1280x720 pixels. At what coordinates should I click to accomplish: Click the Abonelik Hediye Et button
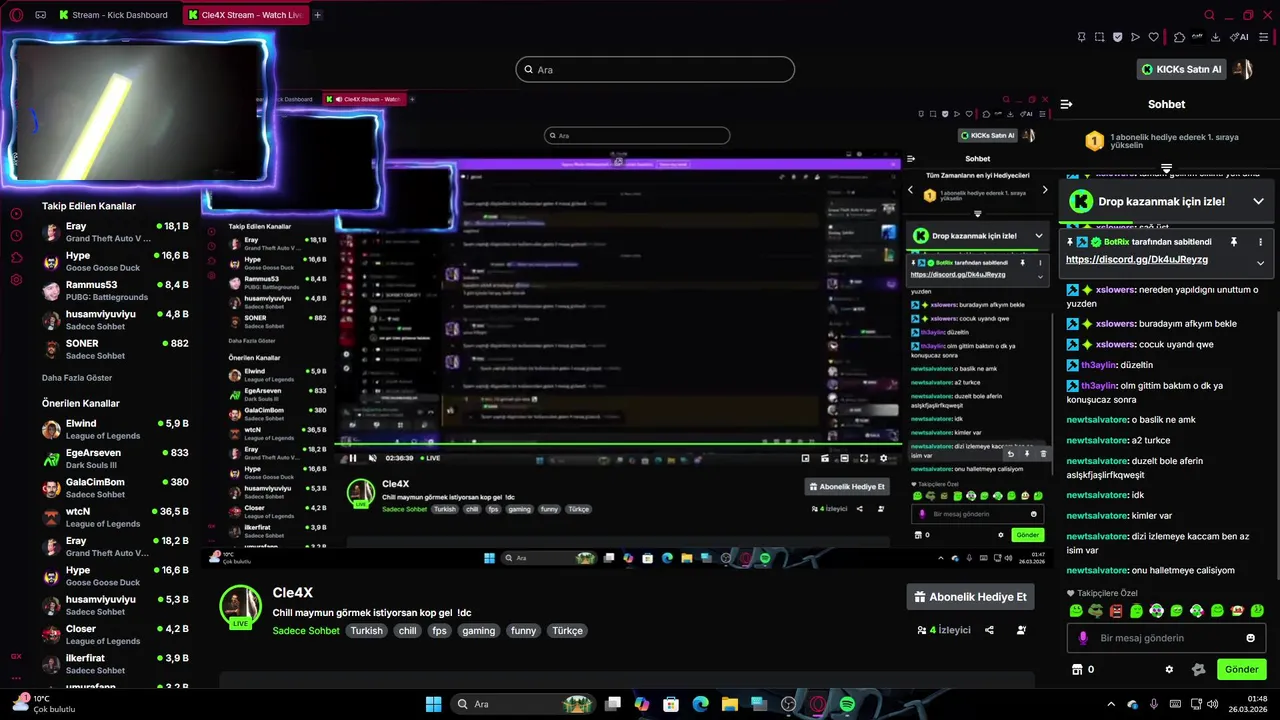point(971,597)
